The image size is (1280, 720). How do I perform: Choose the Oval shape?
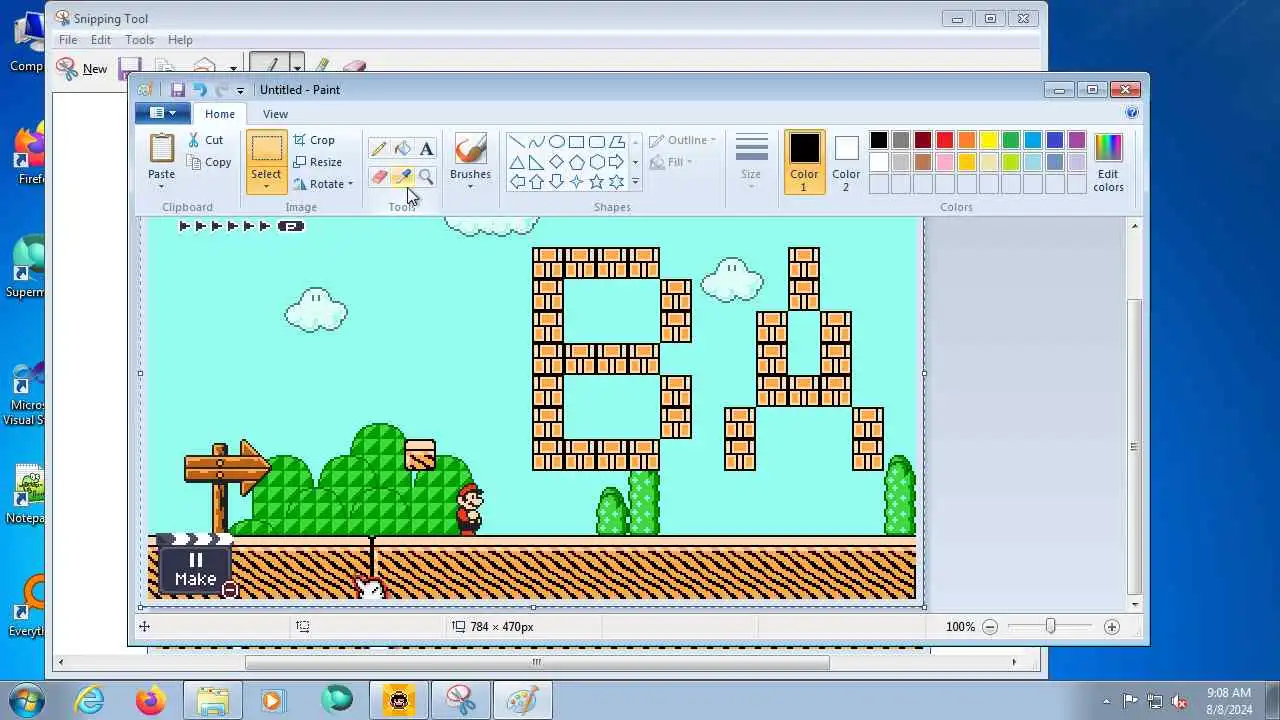tap(557, 142)
